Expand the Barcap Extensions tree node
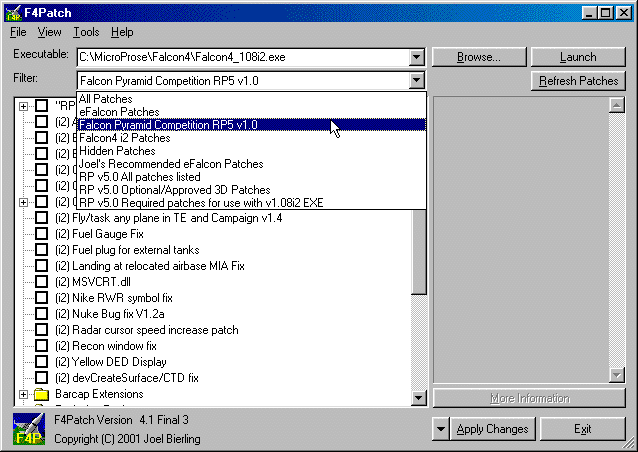Viewport: 638px width, 452px height. [23, 394]
